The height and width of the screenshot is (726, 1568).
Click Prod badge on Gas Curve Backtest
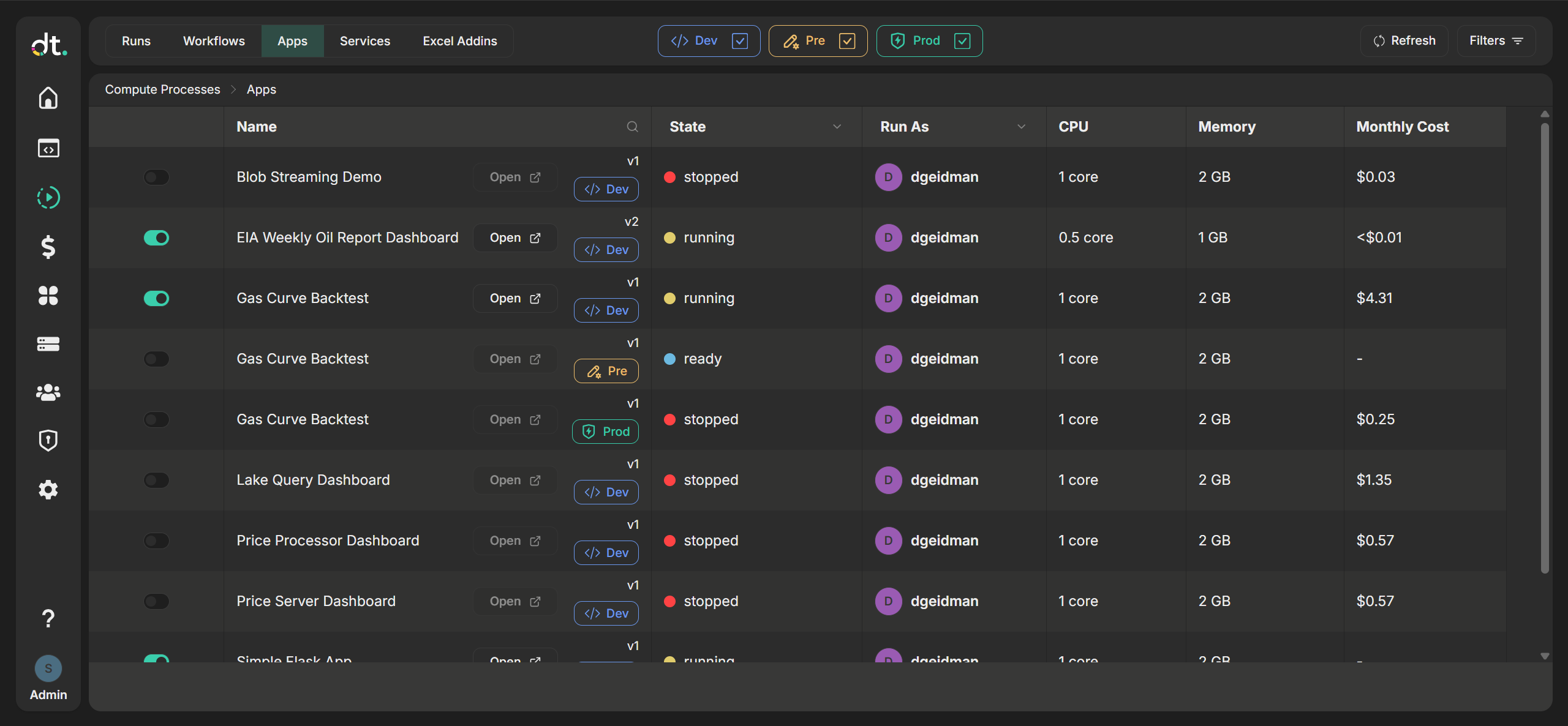click(605, 432)
